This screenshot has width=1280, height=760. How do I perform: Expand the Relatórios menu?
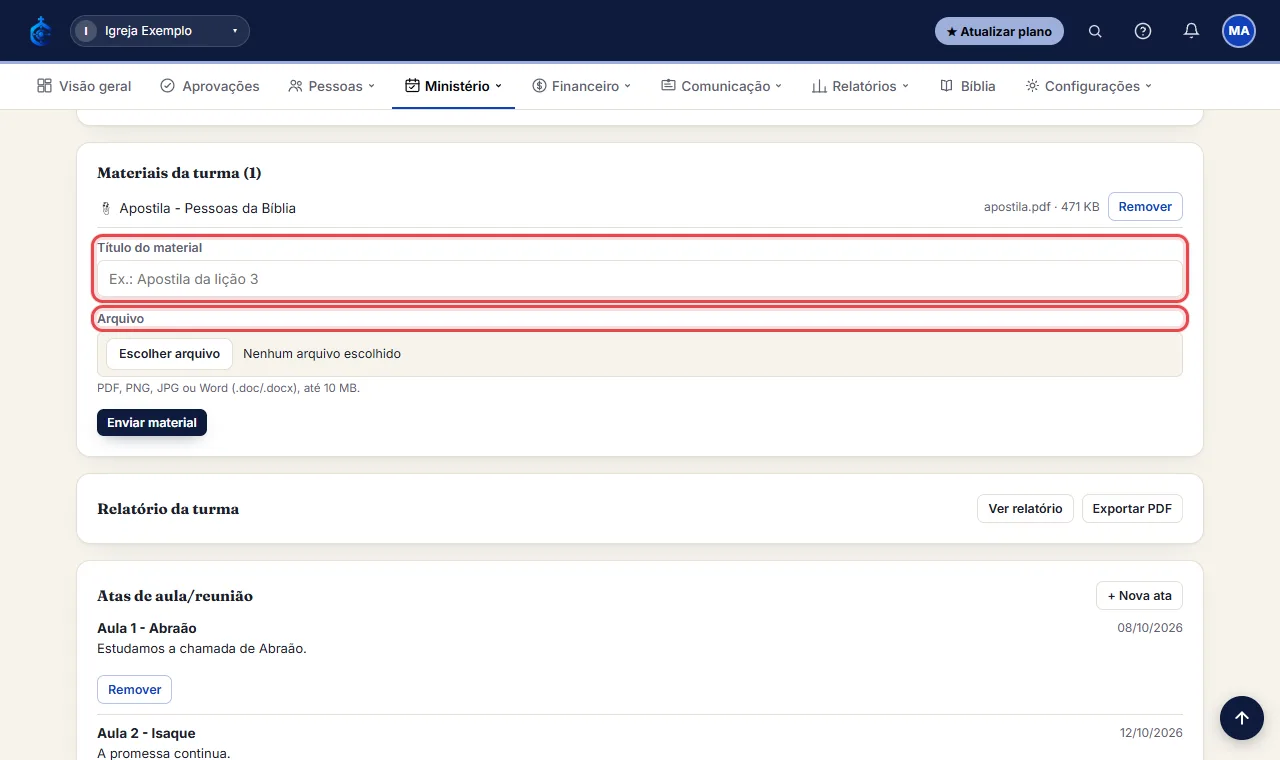click(x=860, y=86)
